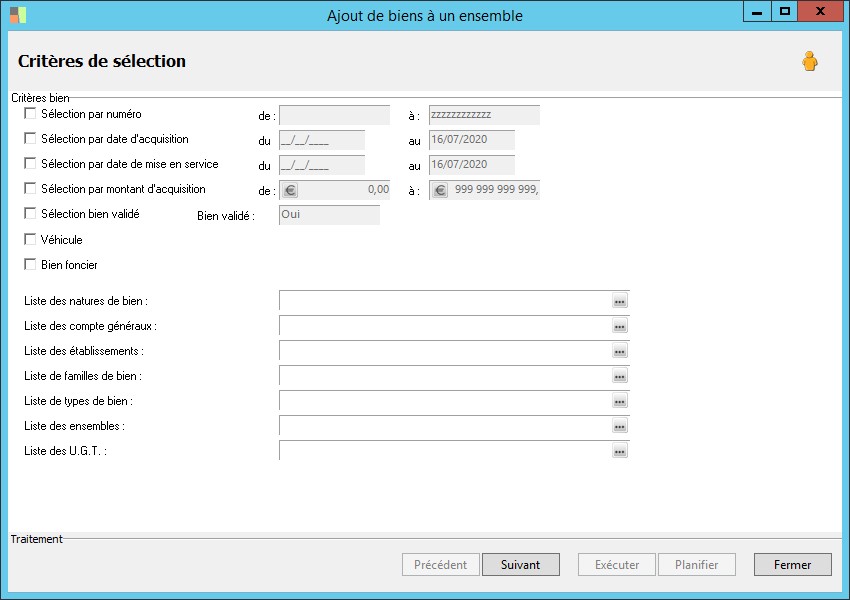Screen dimensions: 850x600
Task: Toggle Sélection par date d'acquisition
Action: coord(30,139)
